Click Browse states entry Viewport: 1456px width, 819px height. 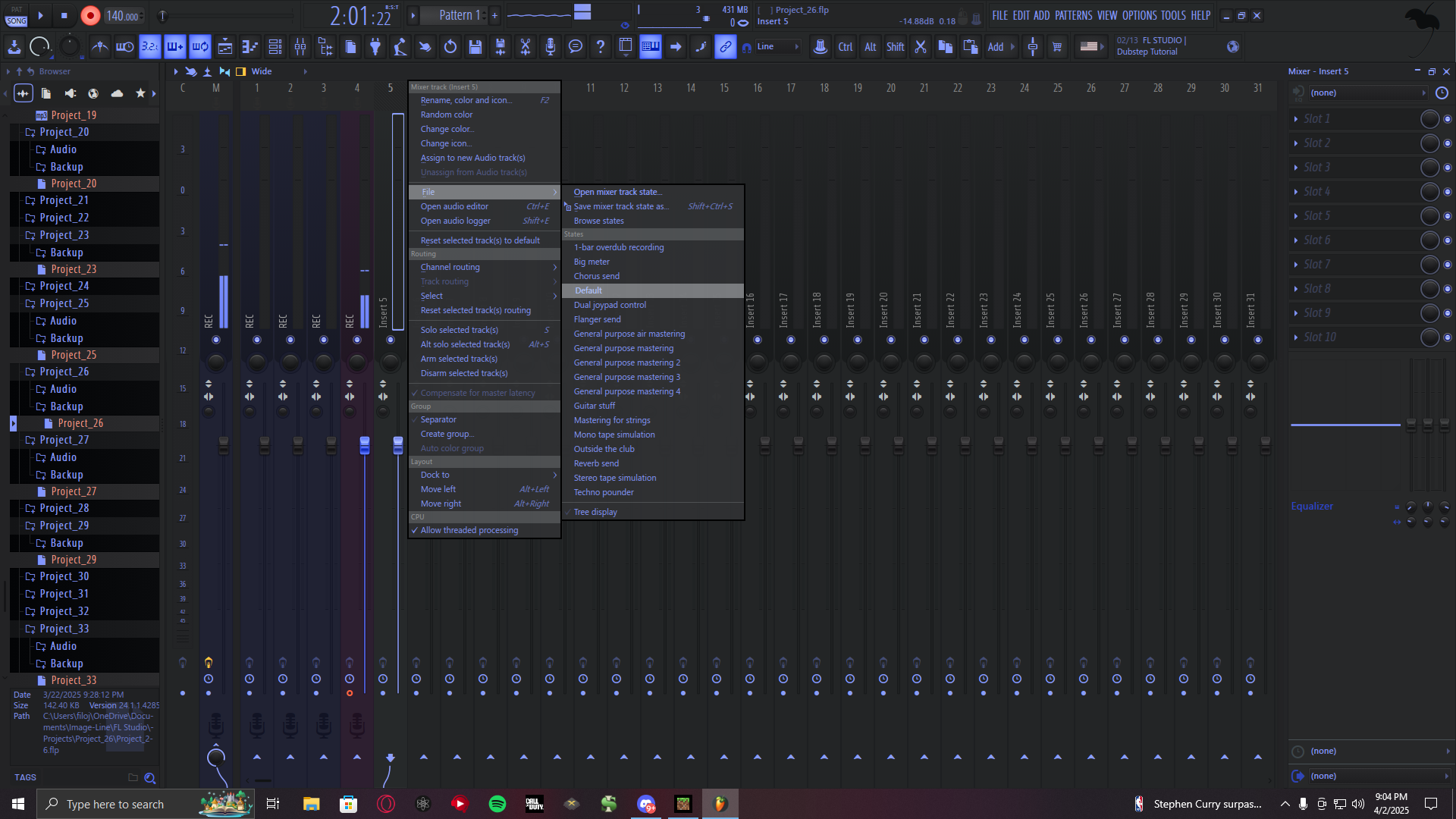(x=598, y=221)
